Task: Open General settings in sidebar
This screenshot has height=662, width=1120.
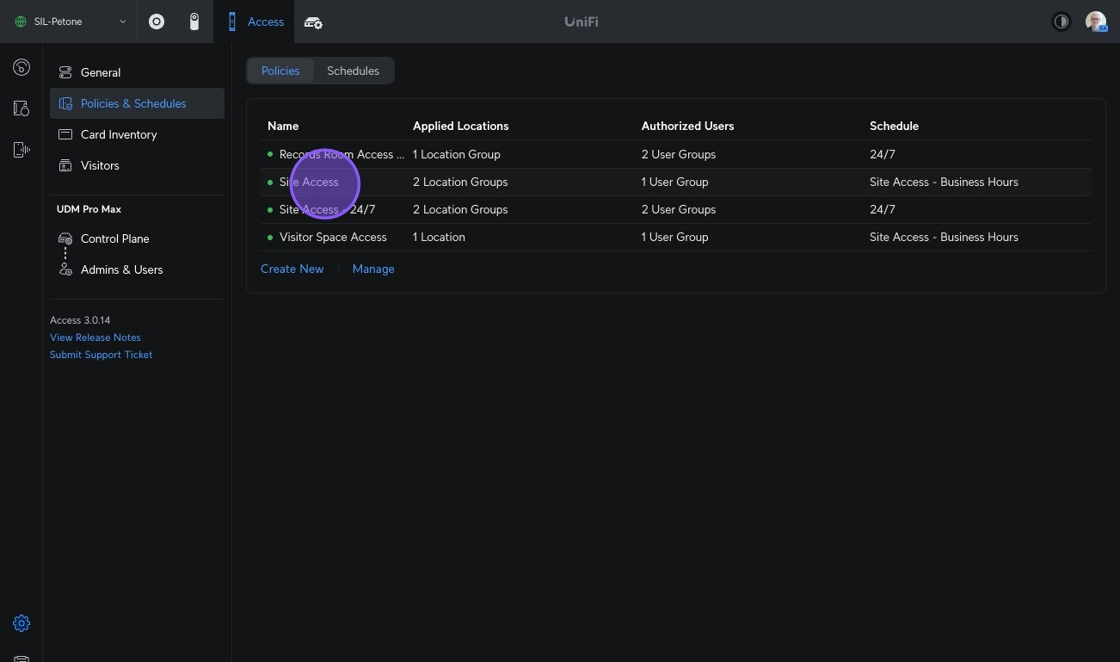Action: [100, 73]
